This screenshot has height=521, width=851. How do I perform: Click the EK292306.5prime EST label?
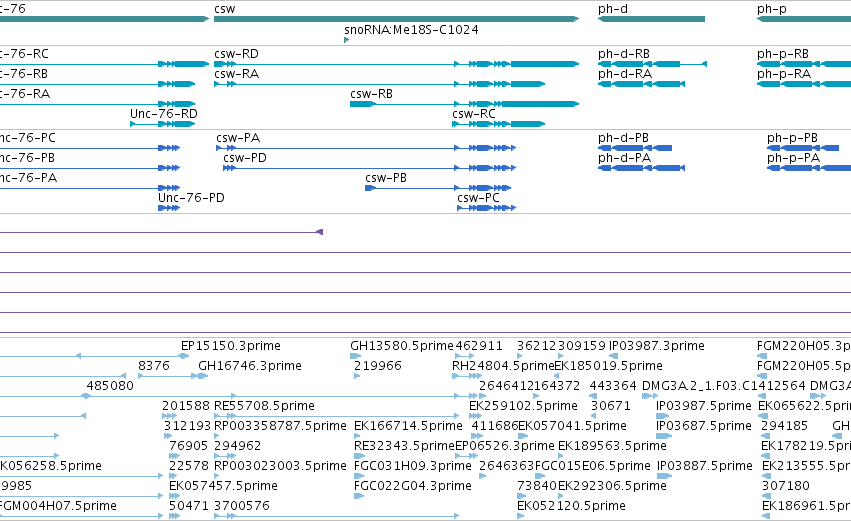pyautogui.click(x=612, y=486)
